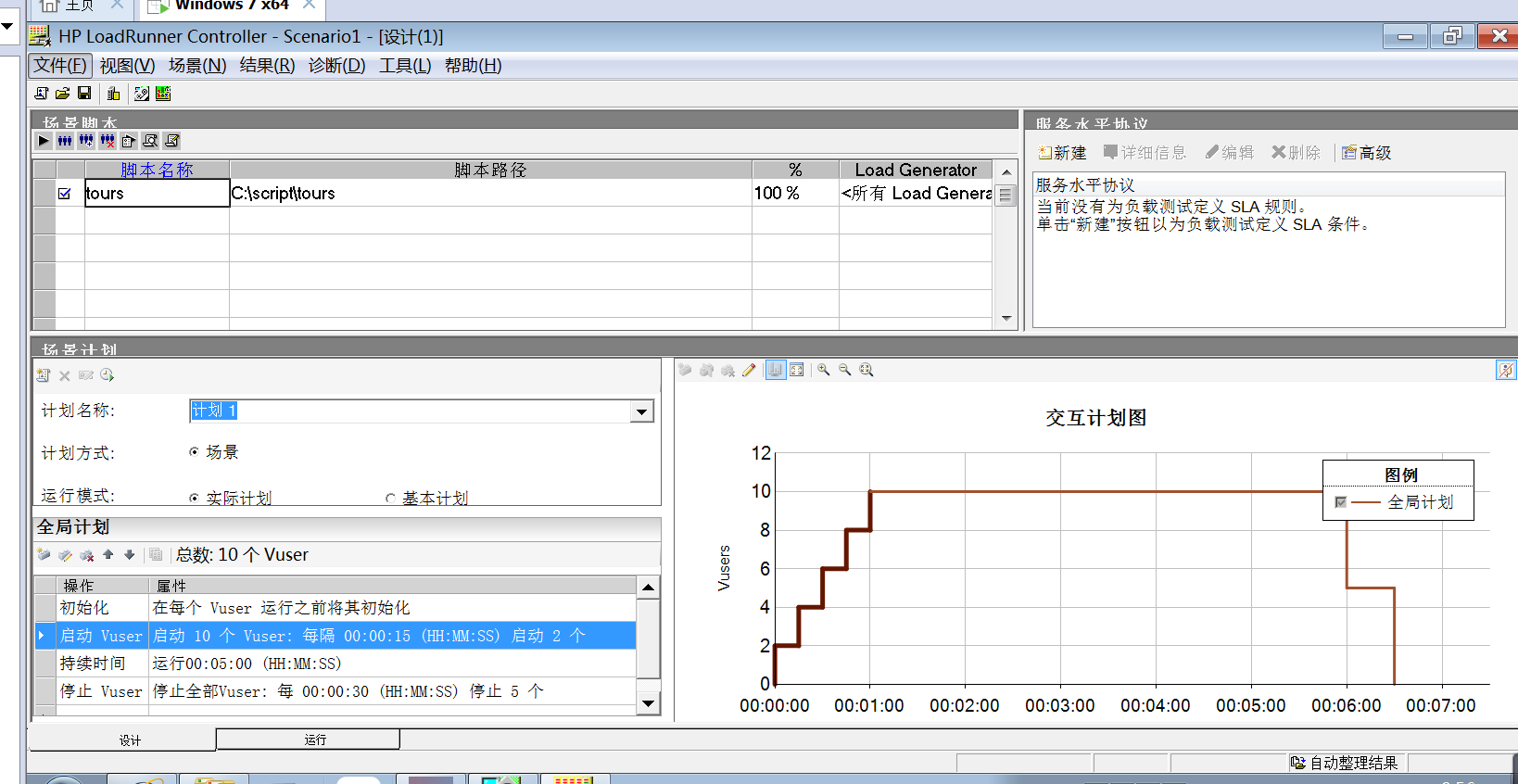Open the 计划名称 dropdown arrow

click(641, 411)
